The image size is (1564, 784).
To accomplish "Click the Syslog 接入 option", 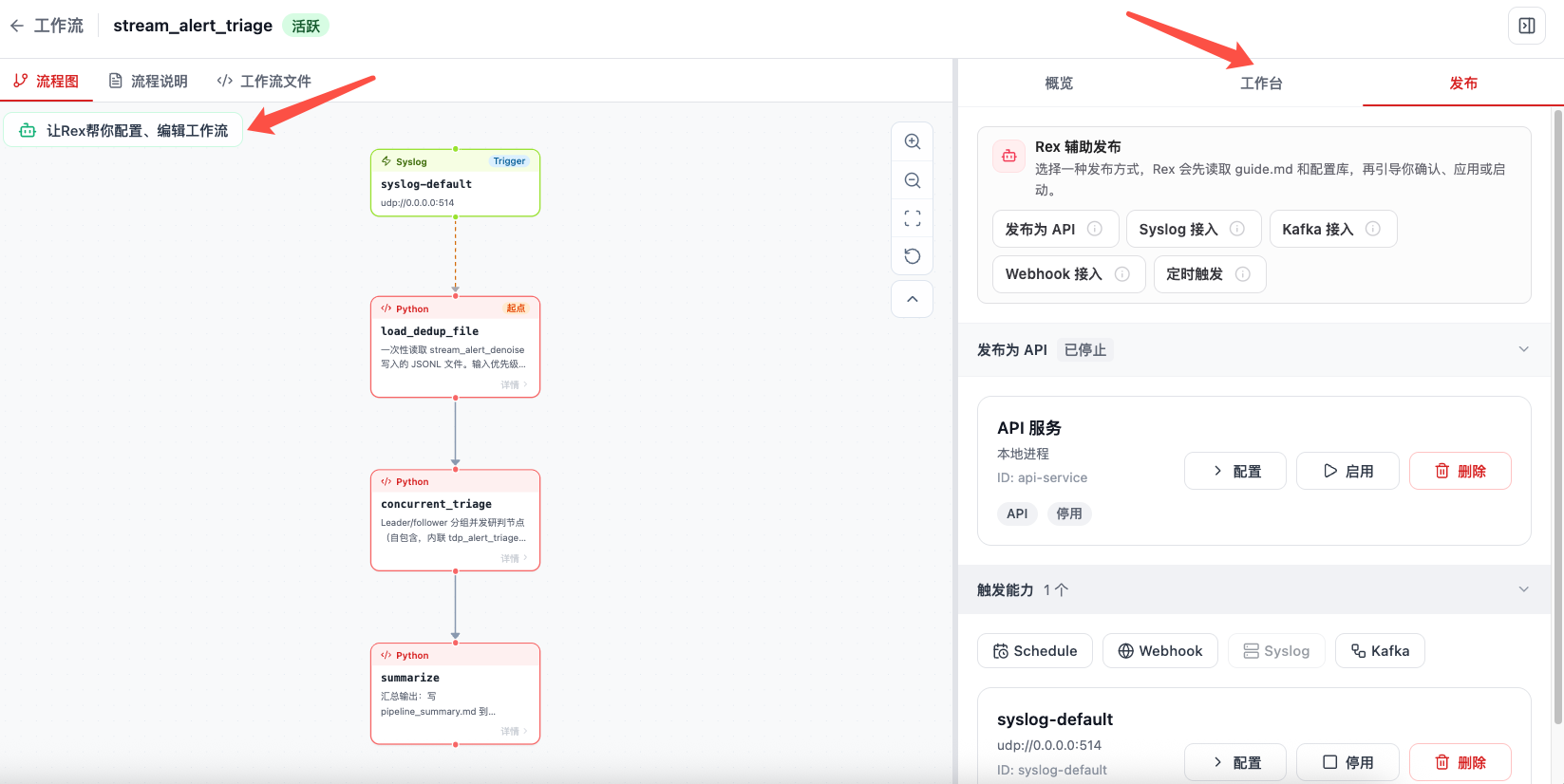I will click(x=1194, y=229).
